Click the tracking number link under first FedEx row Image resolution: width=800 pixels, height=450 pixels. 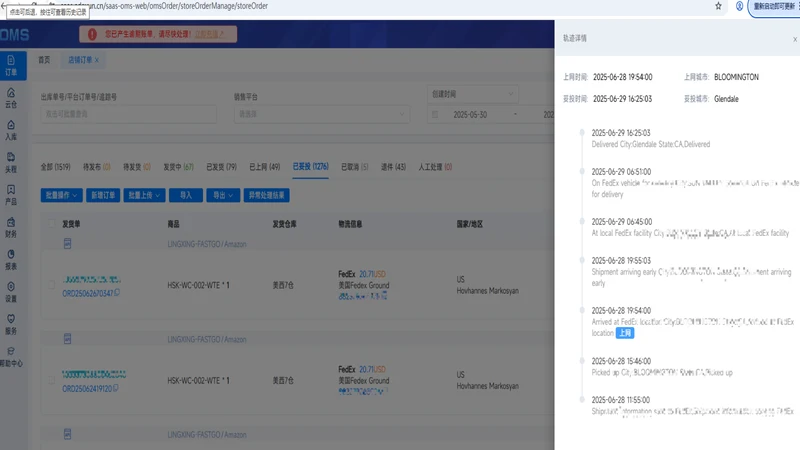coord(363,296)
